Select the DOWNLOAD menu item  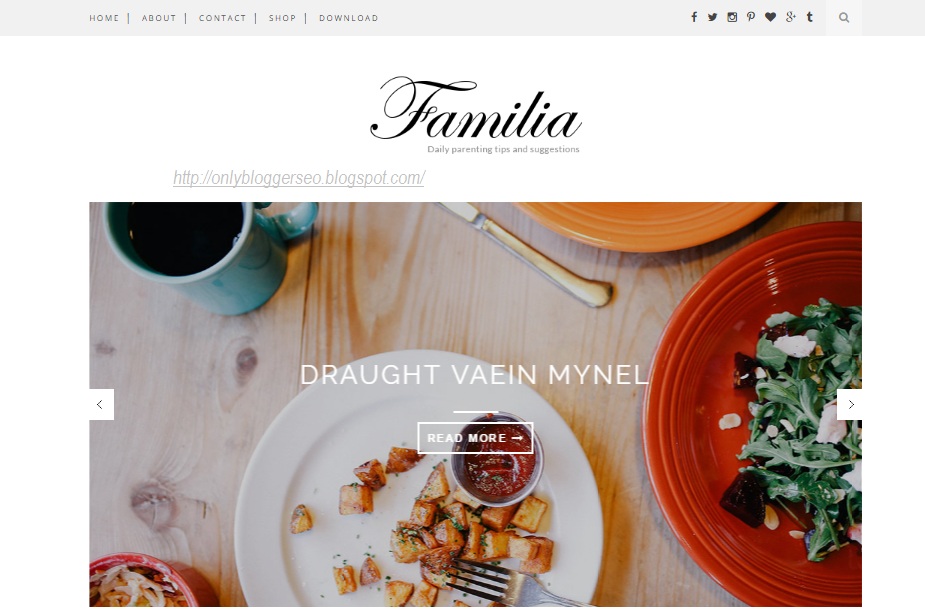349,18
